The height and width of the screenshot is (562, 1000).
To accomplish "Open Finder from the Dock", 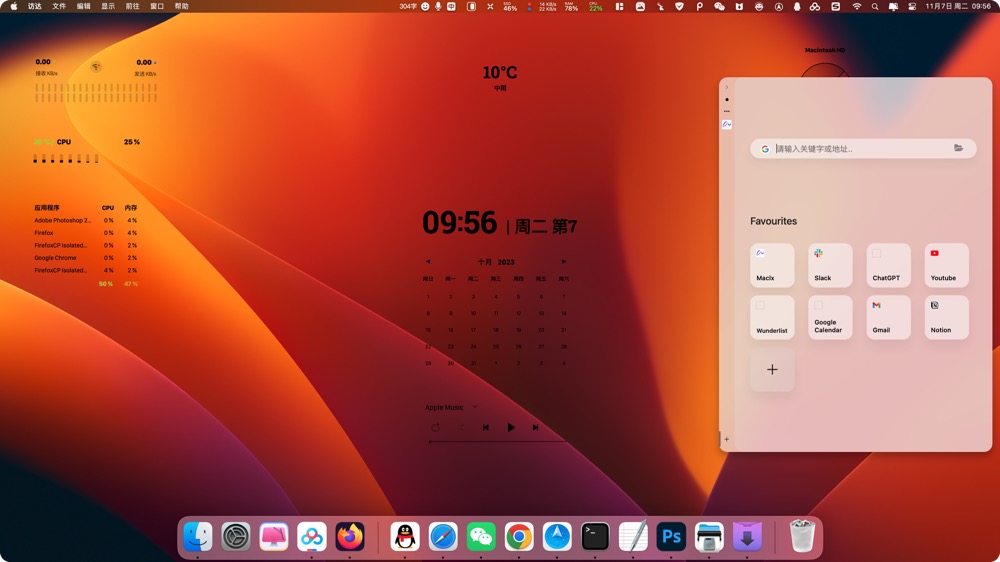I will (x=198, y=536).
